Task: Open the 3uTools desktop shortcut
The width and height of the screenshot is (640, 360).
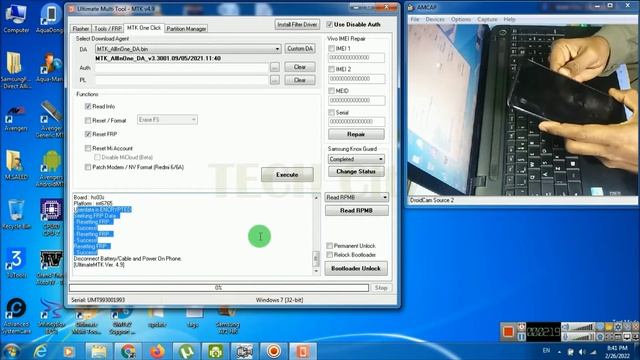Action: point(16,264)
